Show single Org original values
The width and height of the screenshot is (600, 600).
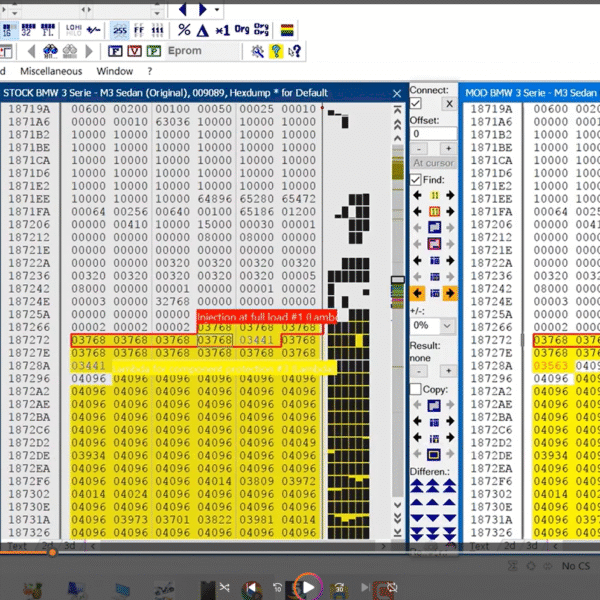(242, 30)
